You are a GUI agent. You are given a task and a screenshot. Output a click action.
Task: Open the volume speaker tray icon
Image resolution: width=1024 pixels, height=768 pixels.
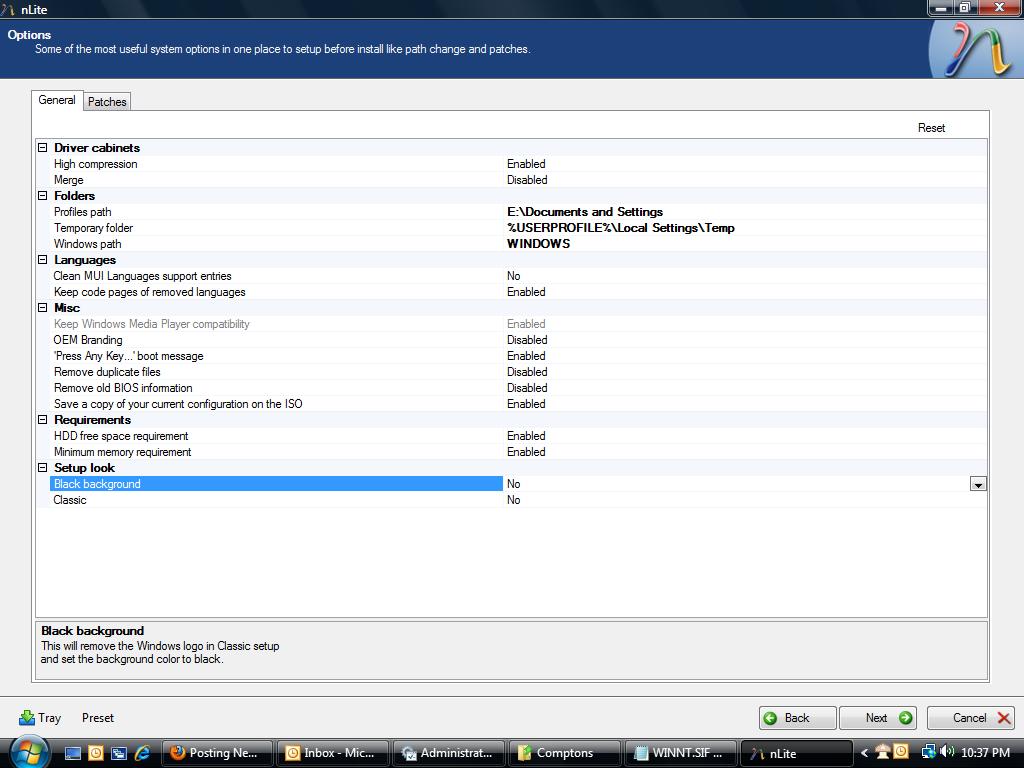tap(946, 752)
